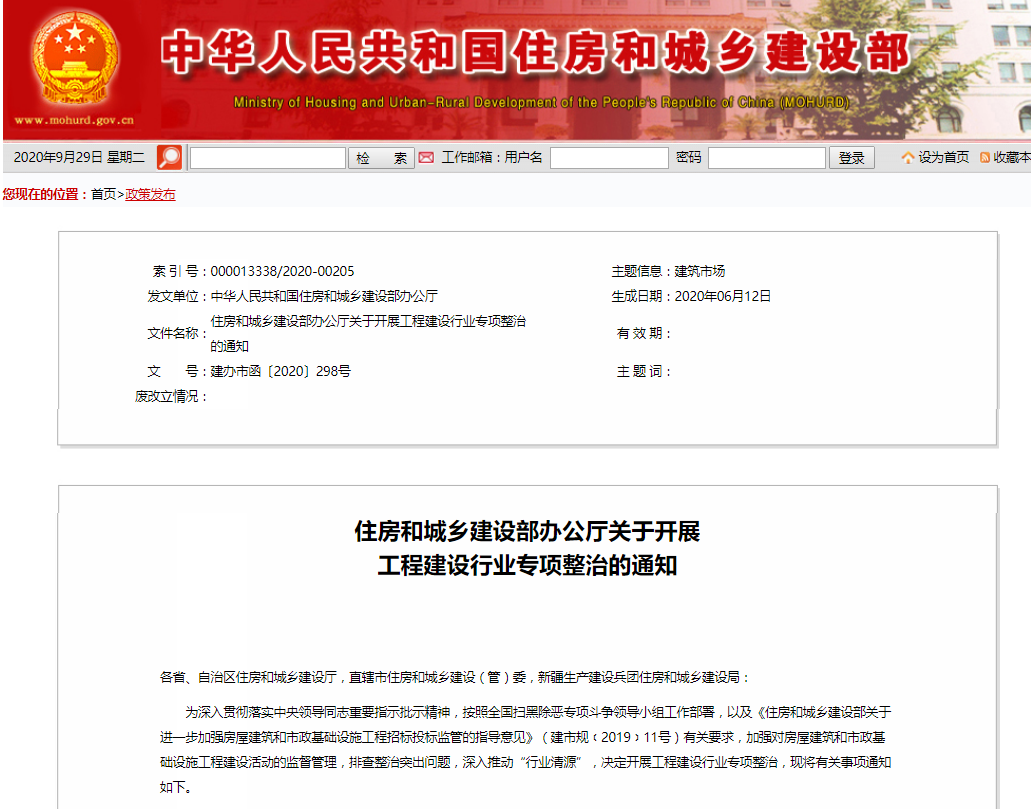
Task: Click the subject value 建筑市场
Action: tap(700, 271)
